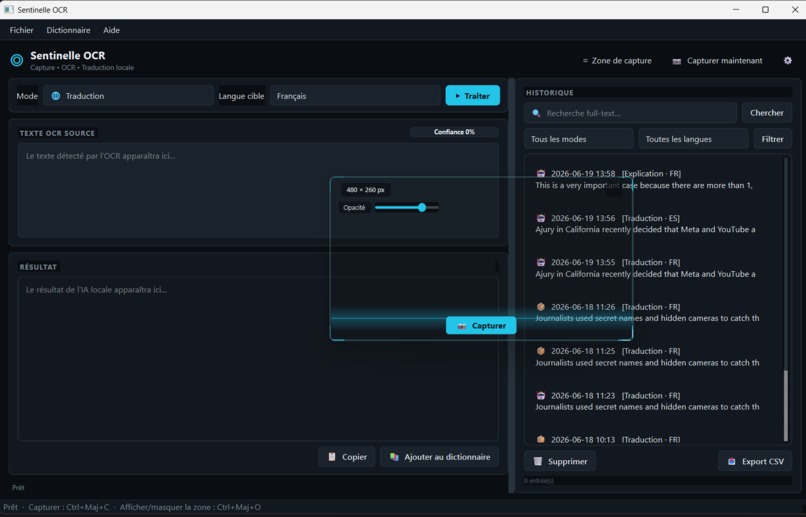The image size is (806, 517).
Task: Click the status bar Capturer : Ctrl+Maj+C text
Action: (x=68, y=507)
